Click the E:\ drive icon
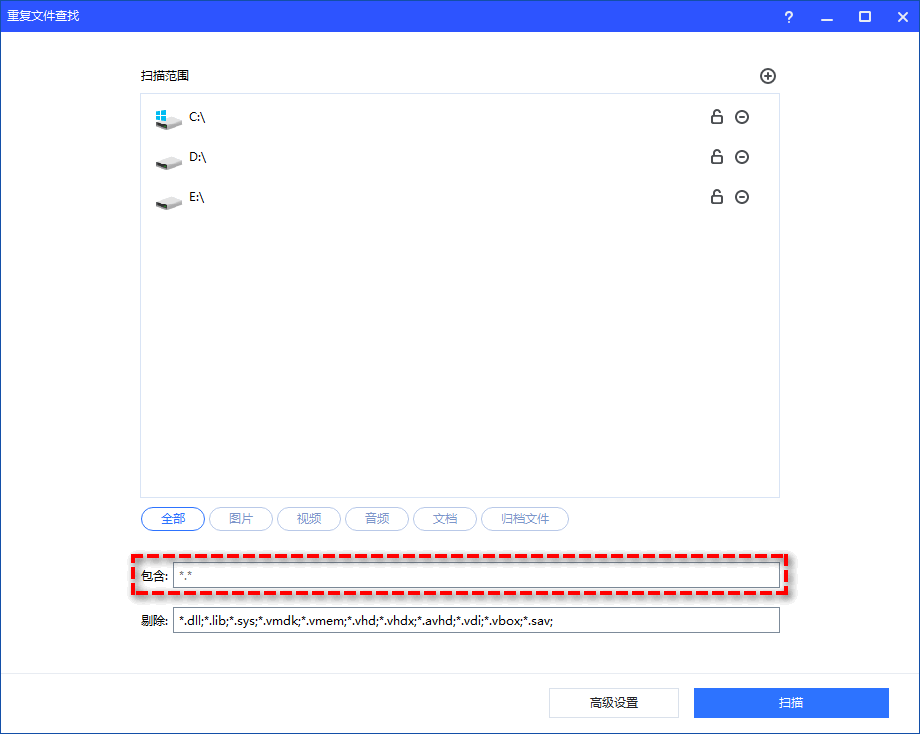Image resolution: width=920 pixels, height=734 pixels. [x=167, y=198]
